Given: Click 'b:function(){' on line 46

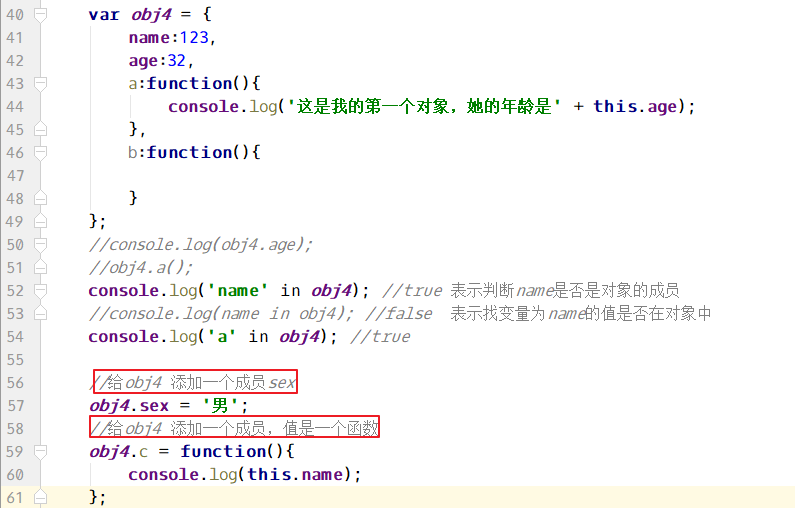Looking at the screenshot, I should [194, 153].
